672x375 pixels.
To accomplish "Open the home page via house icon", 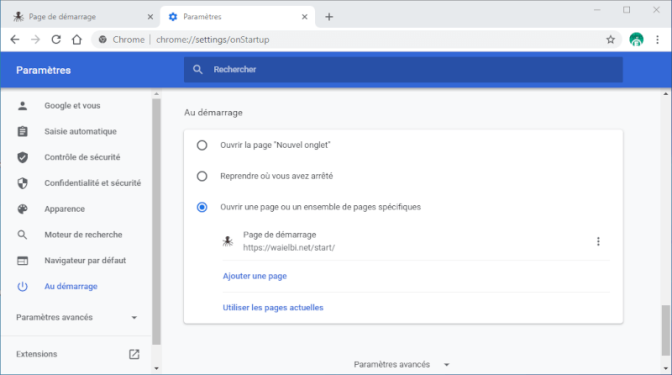I will (77, 40).
